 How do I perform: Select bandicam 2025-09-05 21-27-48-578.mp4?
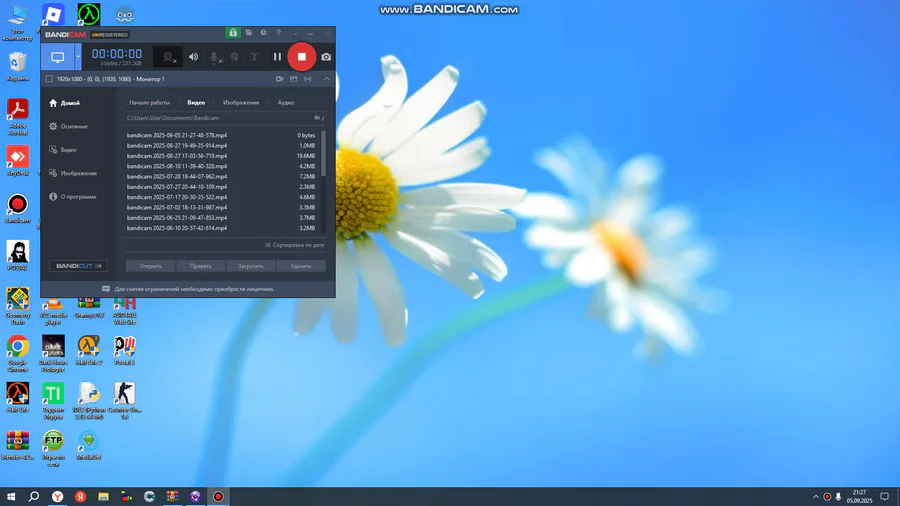(222, 135)
